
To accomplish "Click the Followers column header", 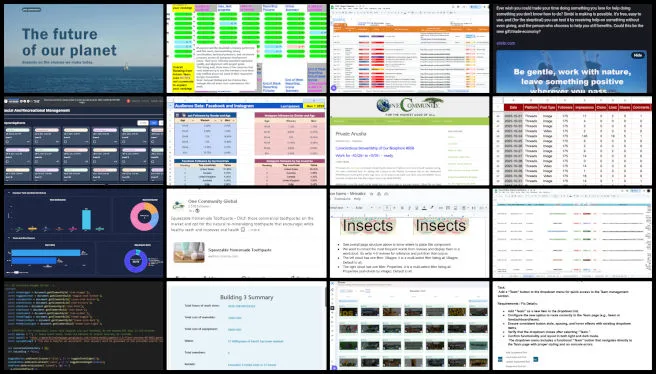I will [565, 108].
